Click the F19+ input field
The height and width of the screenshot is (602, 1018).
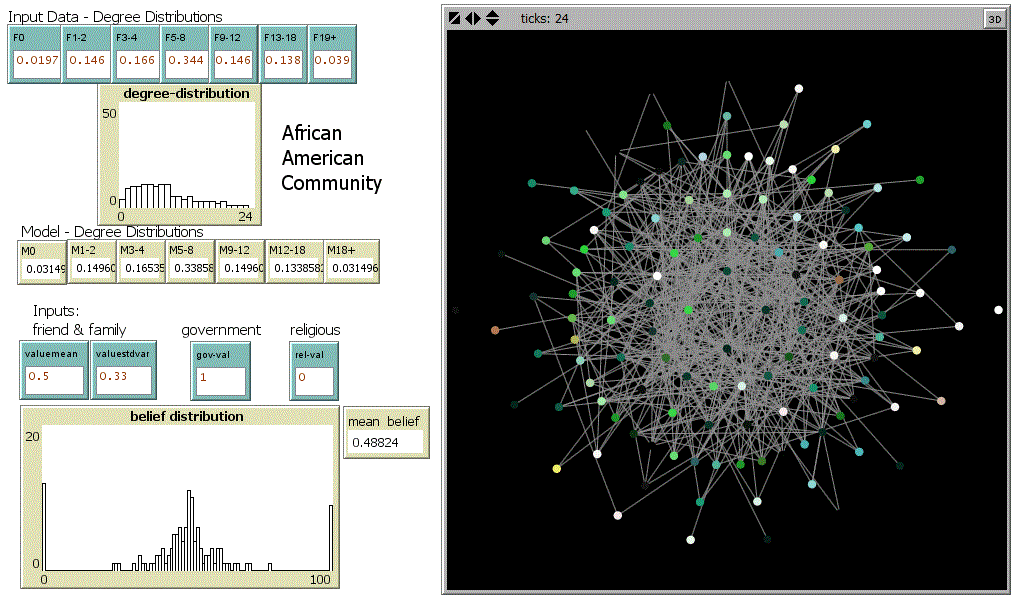pyautogui.click(x=333, y=62)
